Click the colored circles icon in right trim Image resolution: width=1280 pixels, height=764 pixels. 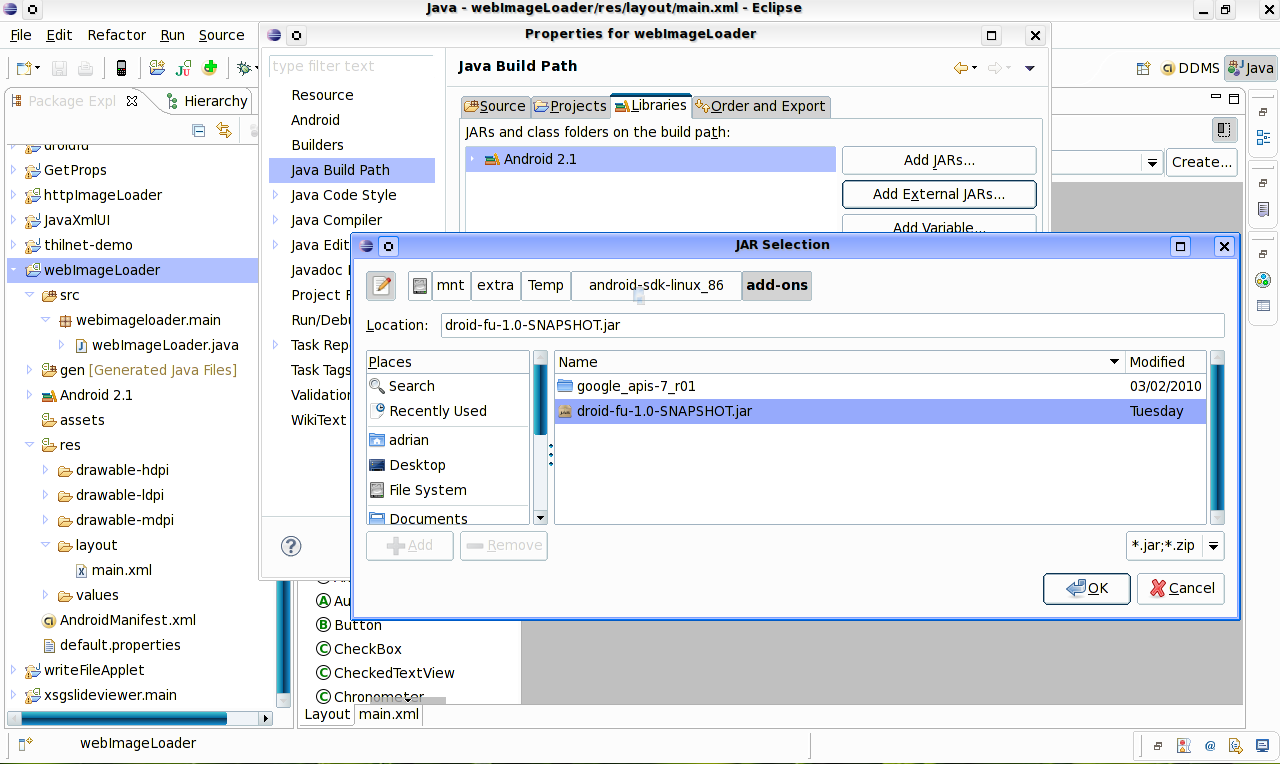pos(1263,281)
